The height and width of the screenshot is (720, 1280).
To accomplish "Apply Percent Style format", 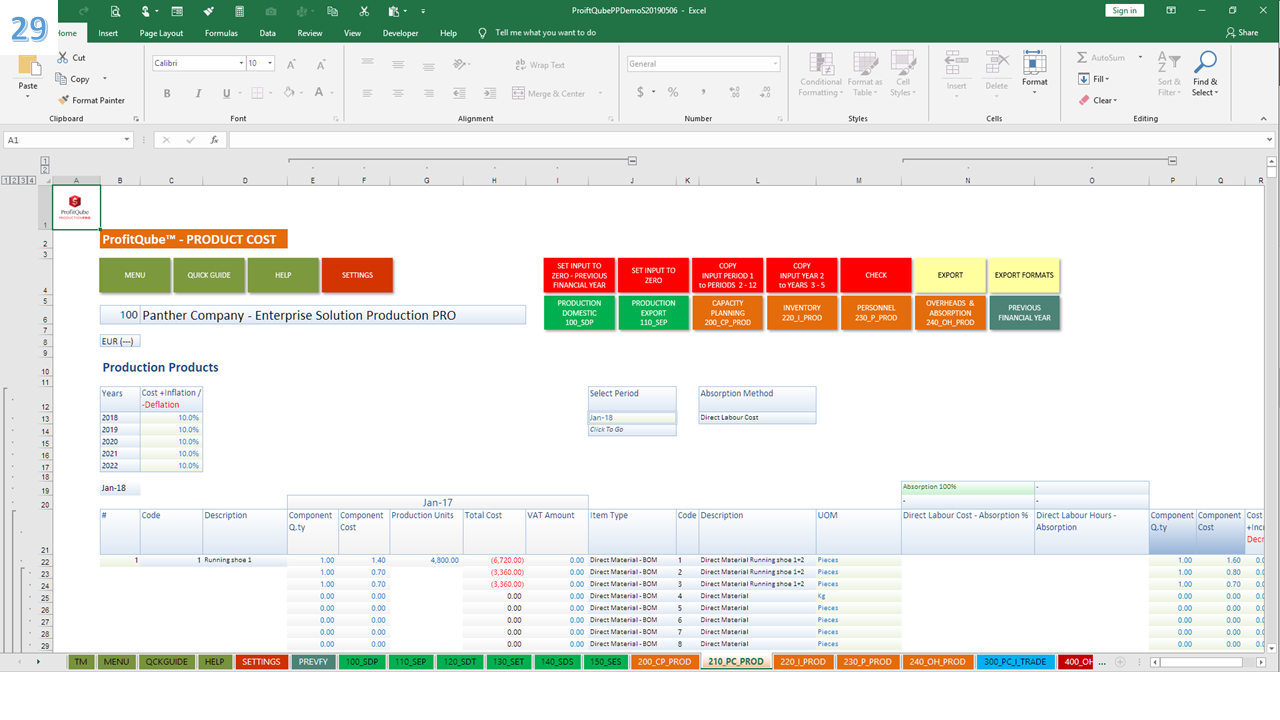I will coord(673,92).
